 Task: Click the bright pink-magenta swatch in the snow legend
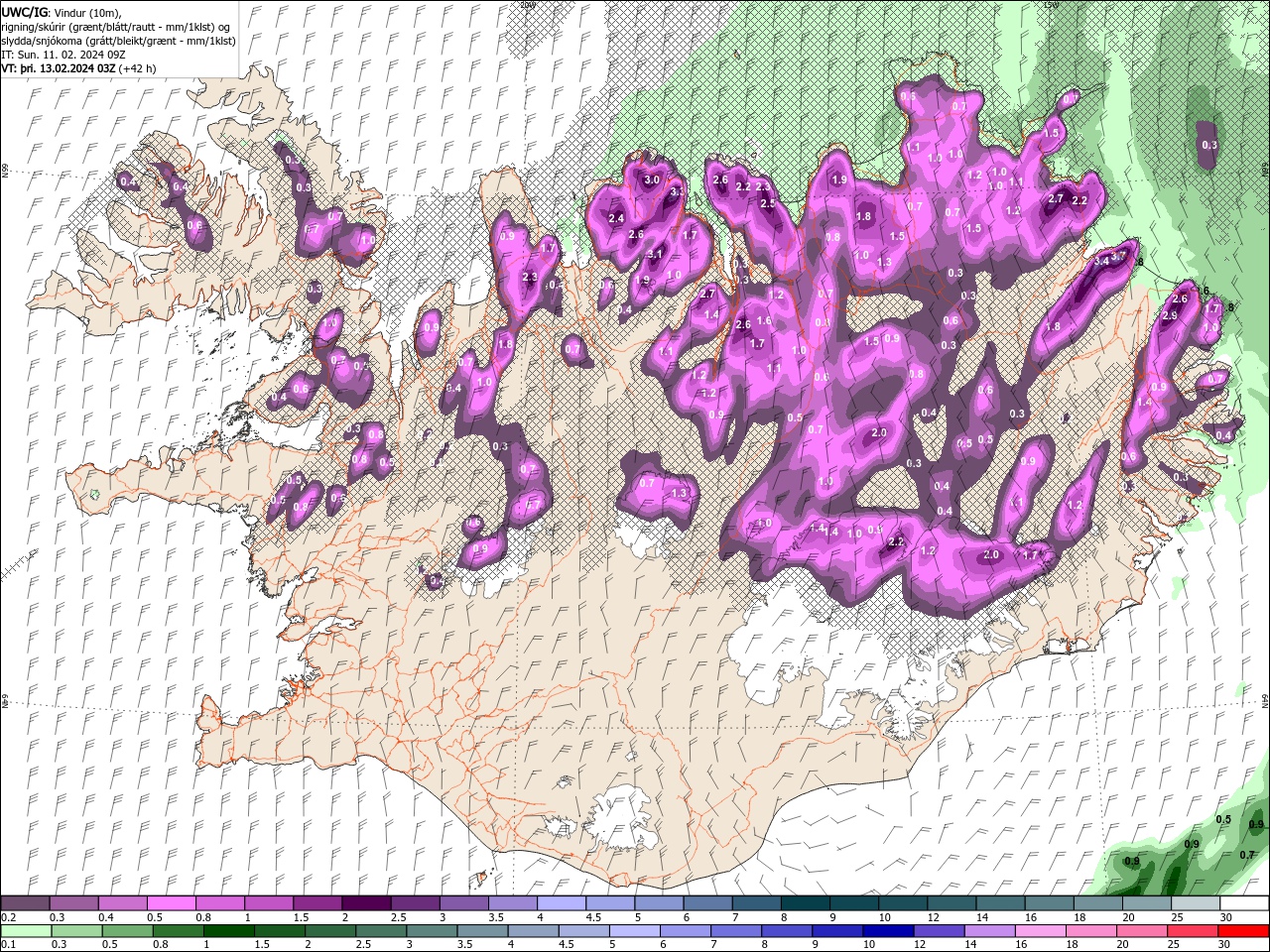tap(171, 903)
